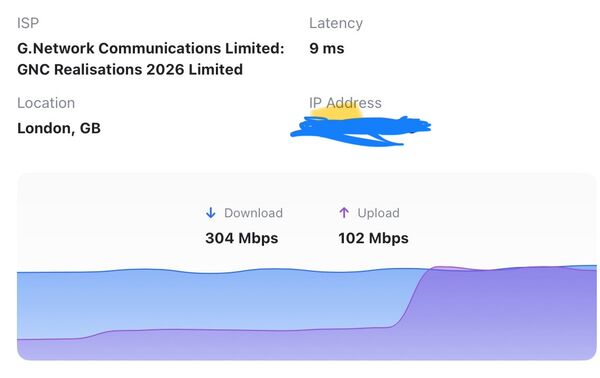
Task: Click the purple upload arrow icon
Action: coord(344,213)
